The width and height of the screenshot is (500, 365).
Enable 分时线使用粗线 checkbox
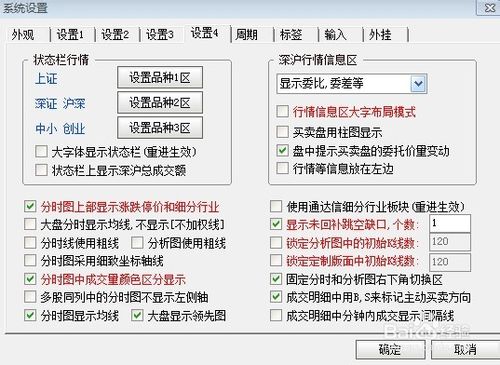[30, 243]
